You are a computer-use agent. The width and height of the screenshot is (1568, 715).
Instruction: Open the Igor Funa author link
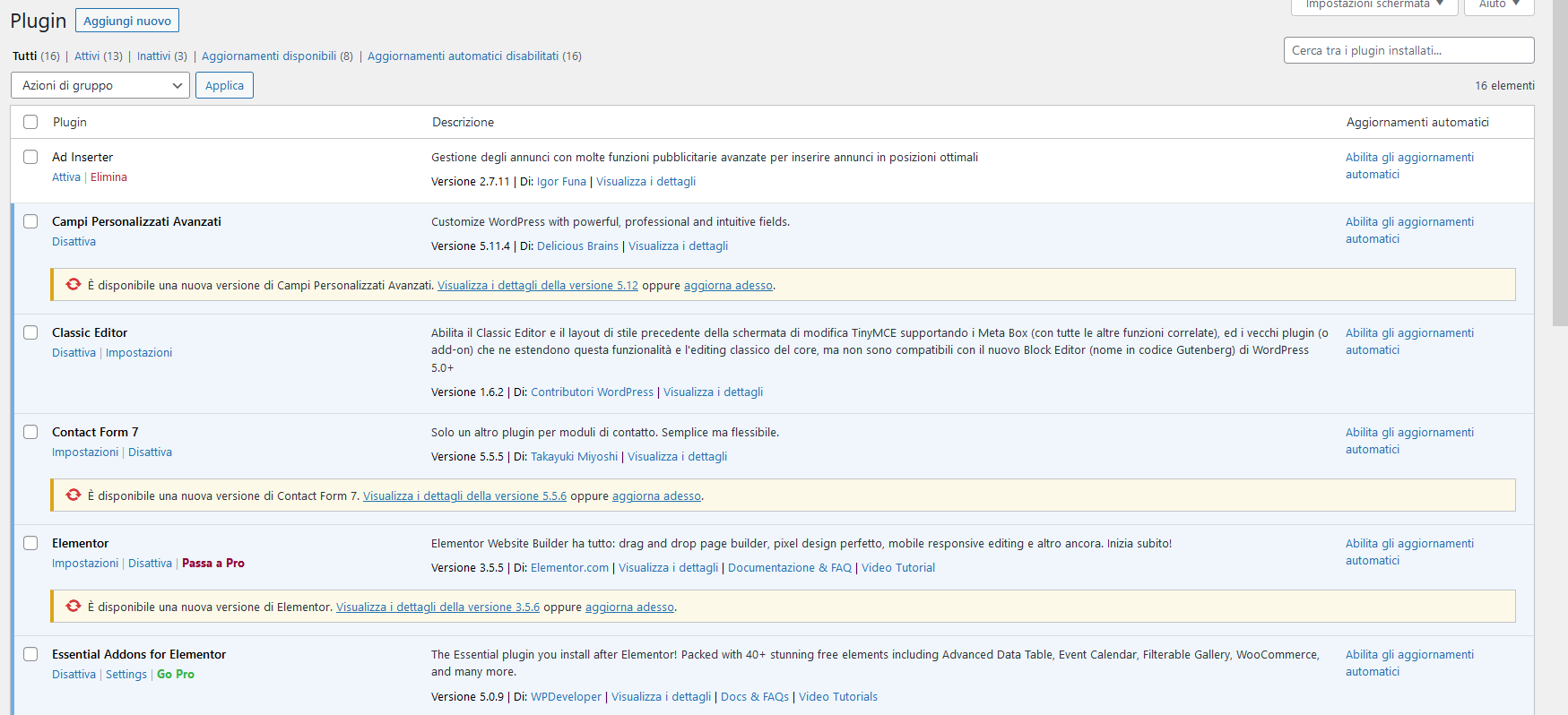(x=561, y=182)
